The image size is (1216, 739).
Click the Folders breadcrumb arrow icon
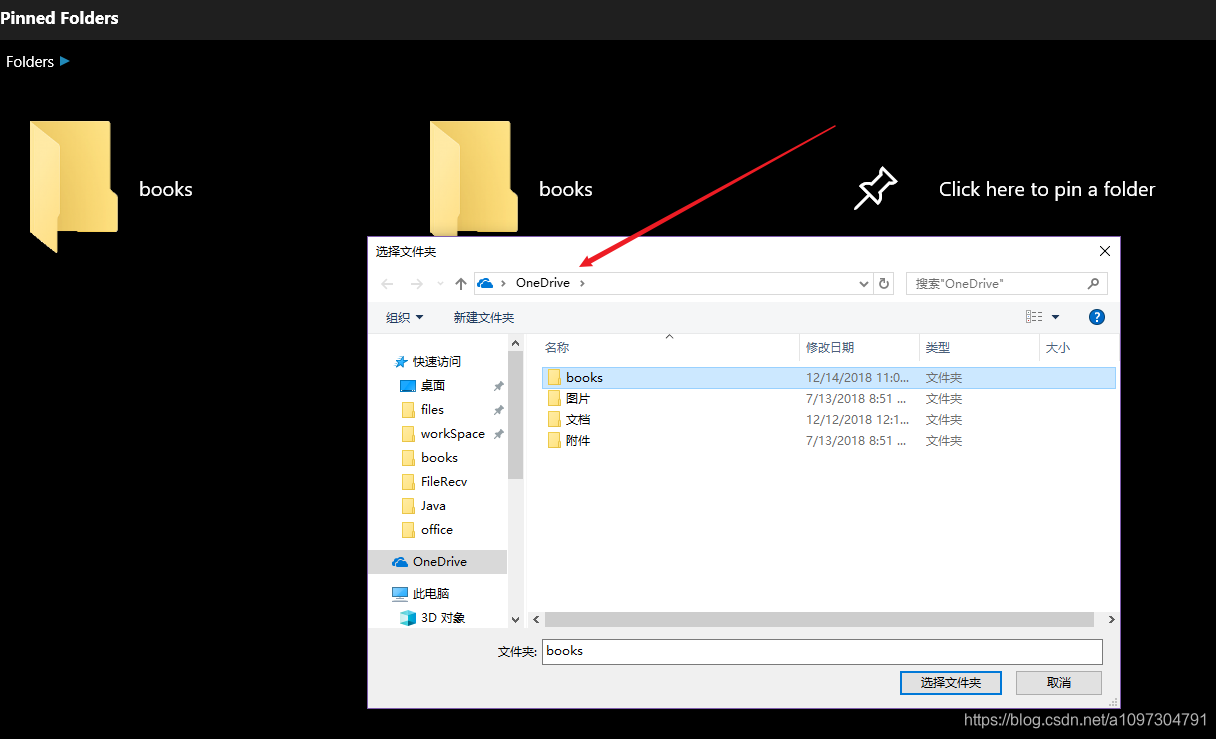coord(65,62)
